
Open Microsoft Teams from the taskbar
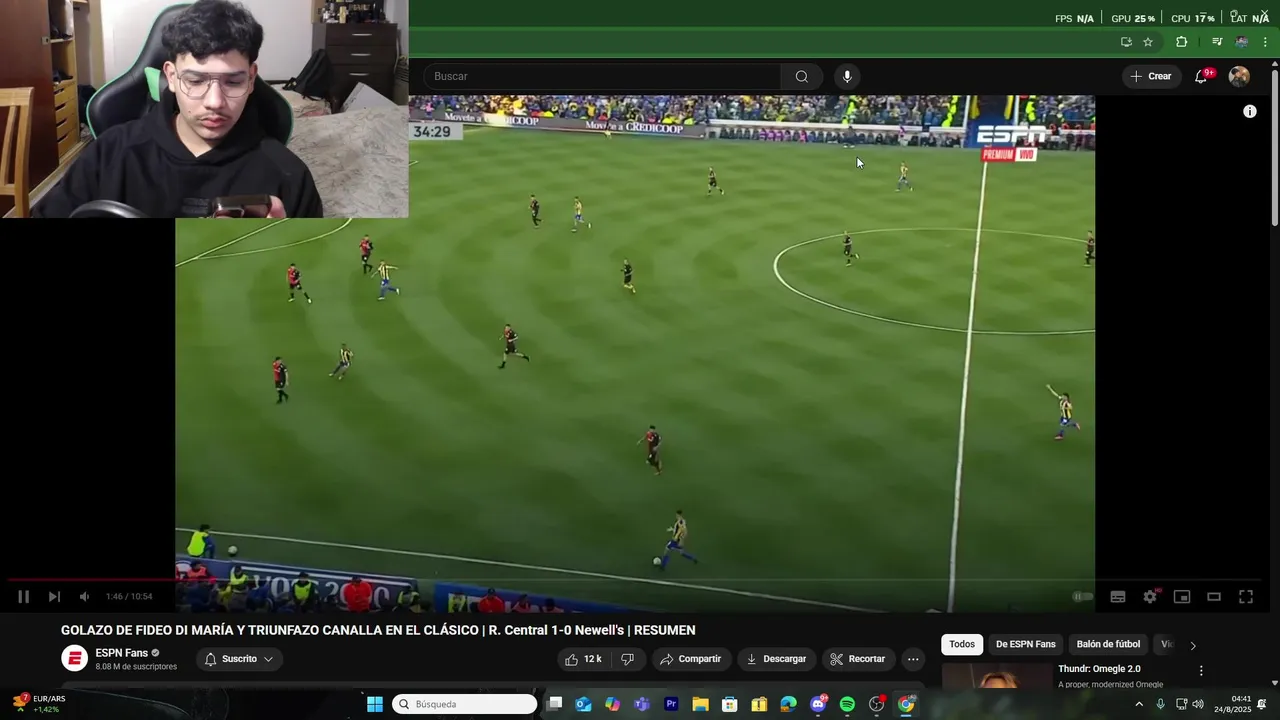pyautogui.click(x=642, y=704)
